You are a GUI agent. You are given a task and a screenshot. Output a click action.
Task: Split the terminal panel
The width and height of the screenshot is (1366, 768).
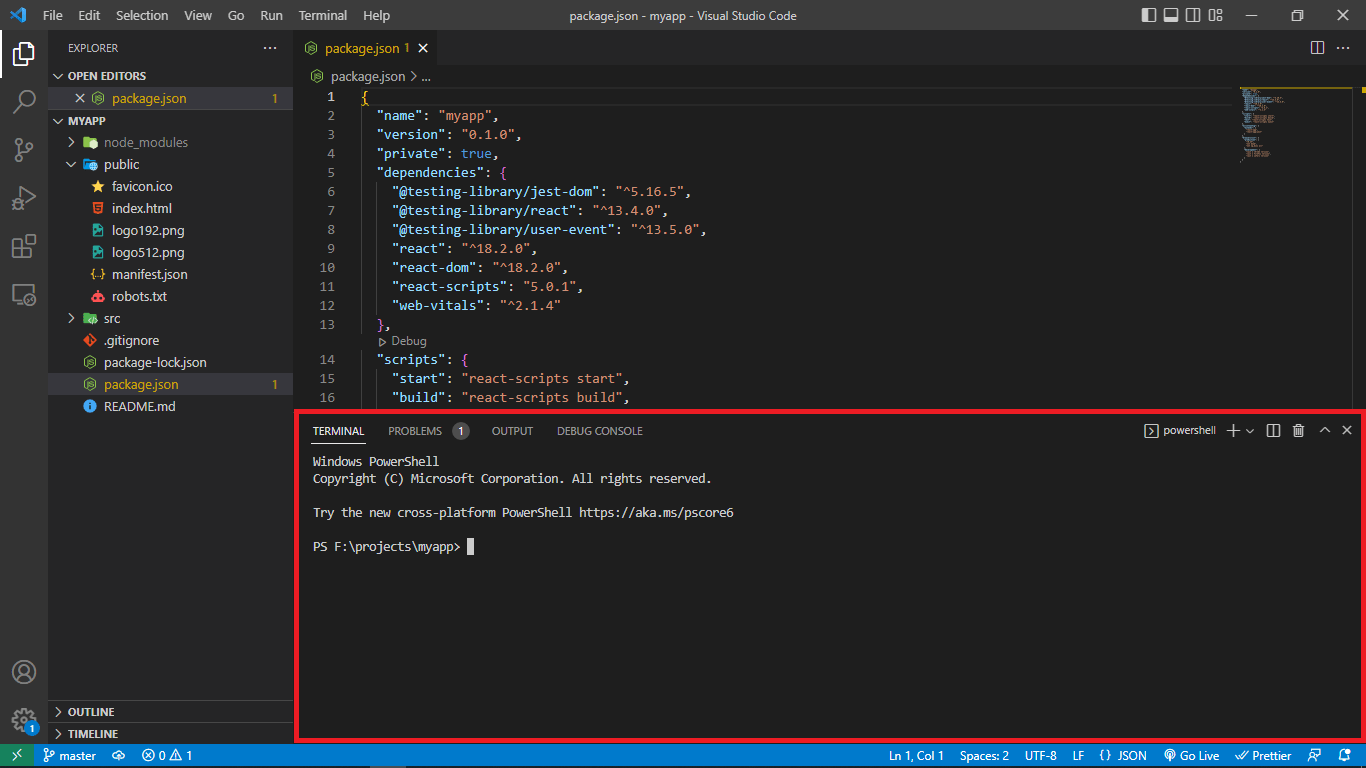1273,430
